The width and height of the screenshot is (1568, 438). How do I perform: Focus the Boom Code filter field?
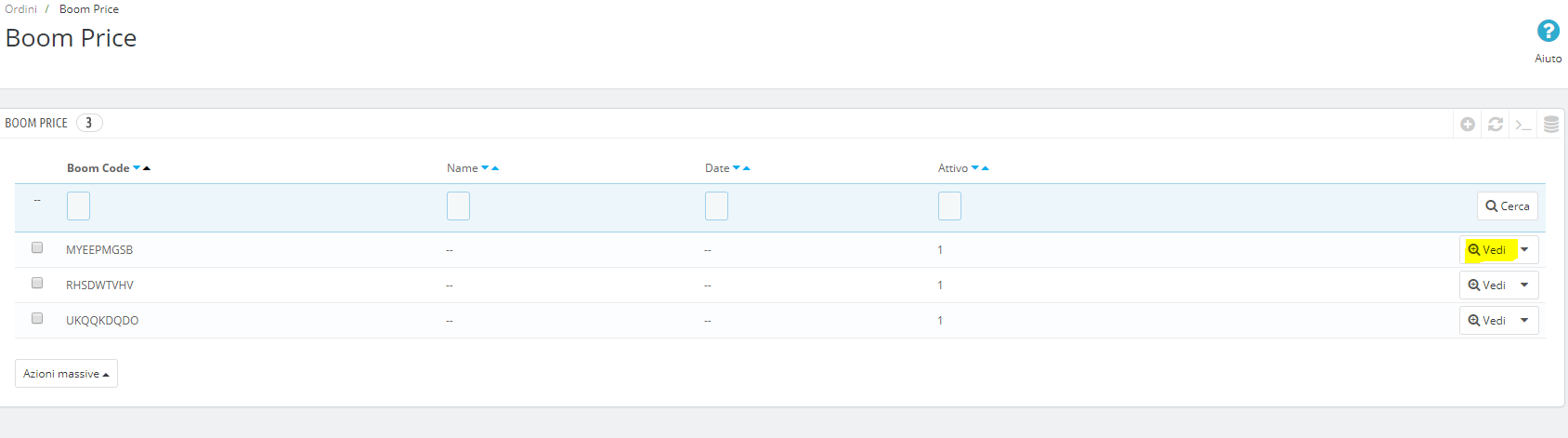pos(78,206)
